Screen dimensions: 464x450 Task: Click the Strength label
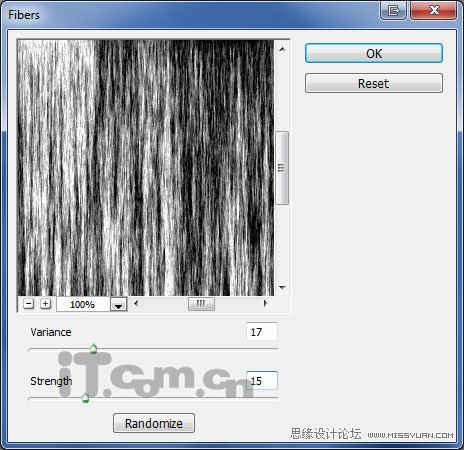[x=51, y=381]
